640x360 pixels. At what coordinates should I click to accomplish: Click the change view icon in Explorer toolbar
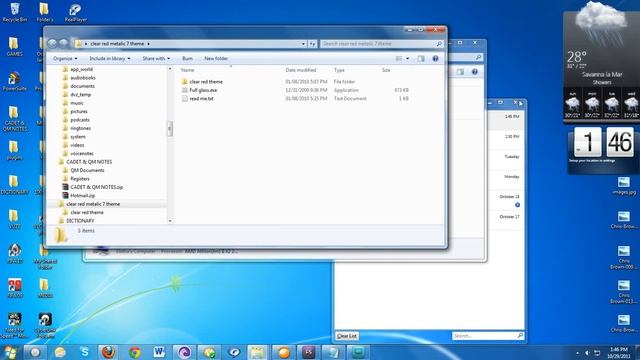[x=399, y=59]
